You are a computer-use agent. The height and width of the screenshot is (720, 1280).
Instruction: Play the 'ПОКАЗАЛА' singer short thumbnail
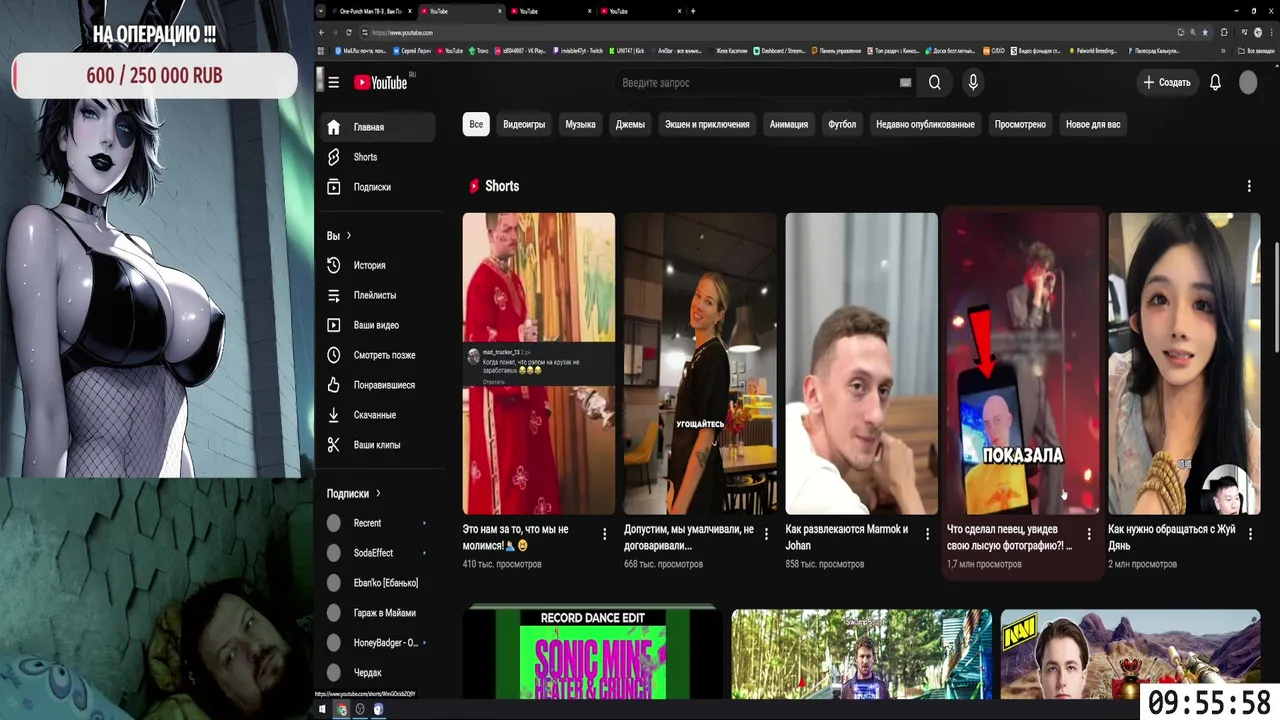(x=1023, y=363)
